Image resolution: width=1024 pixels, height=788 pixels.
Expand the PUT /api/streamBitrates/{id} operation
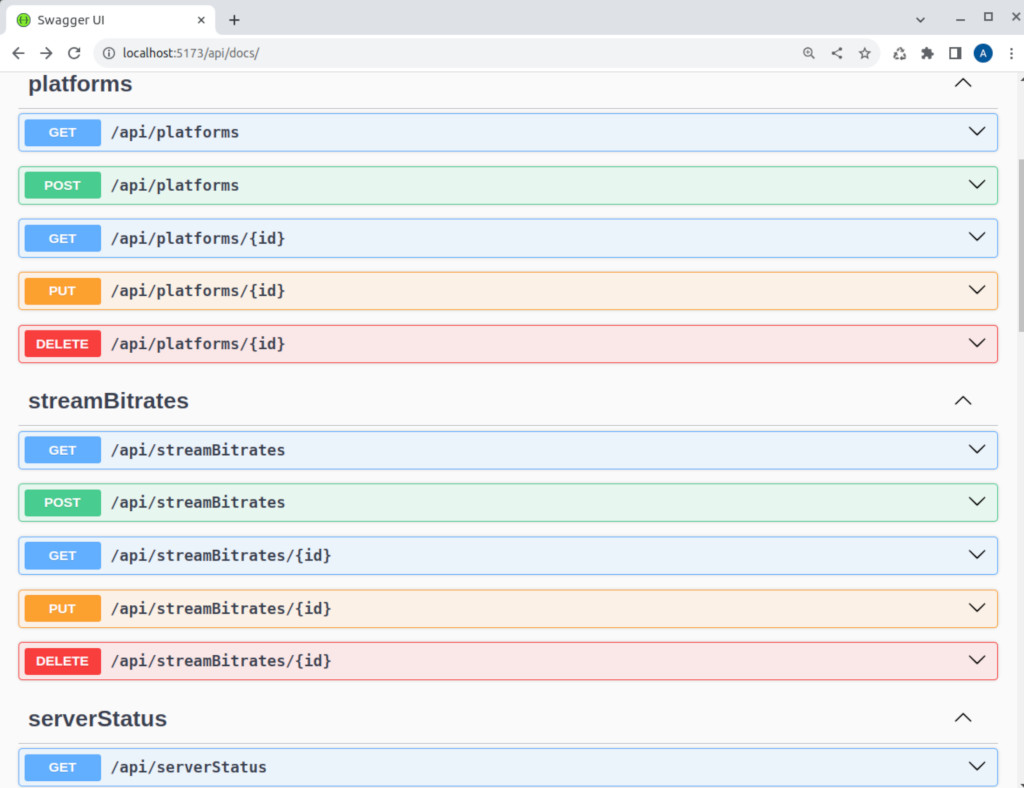tap(500, 608)
